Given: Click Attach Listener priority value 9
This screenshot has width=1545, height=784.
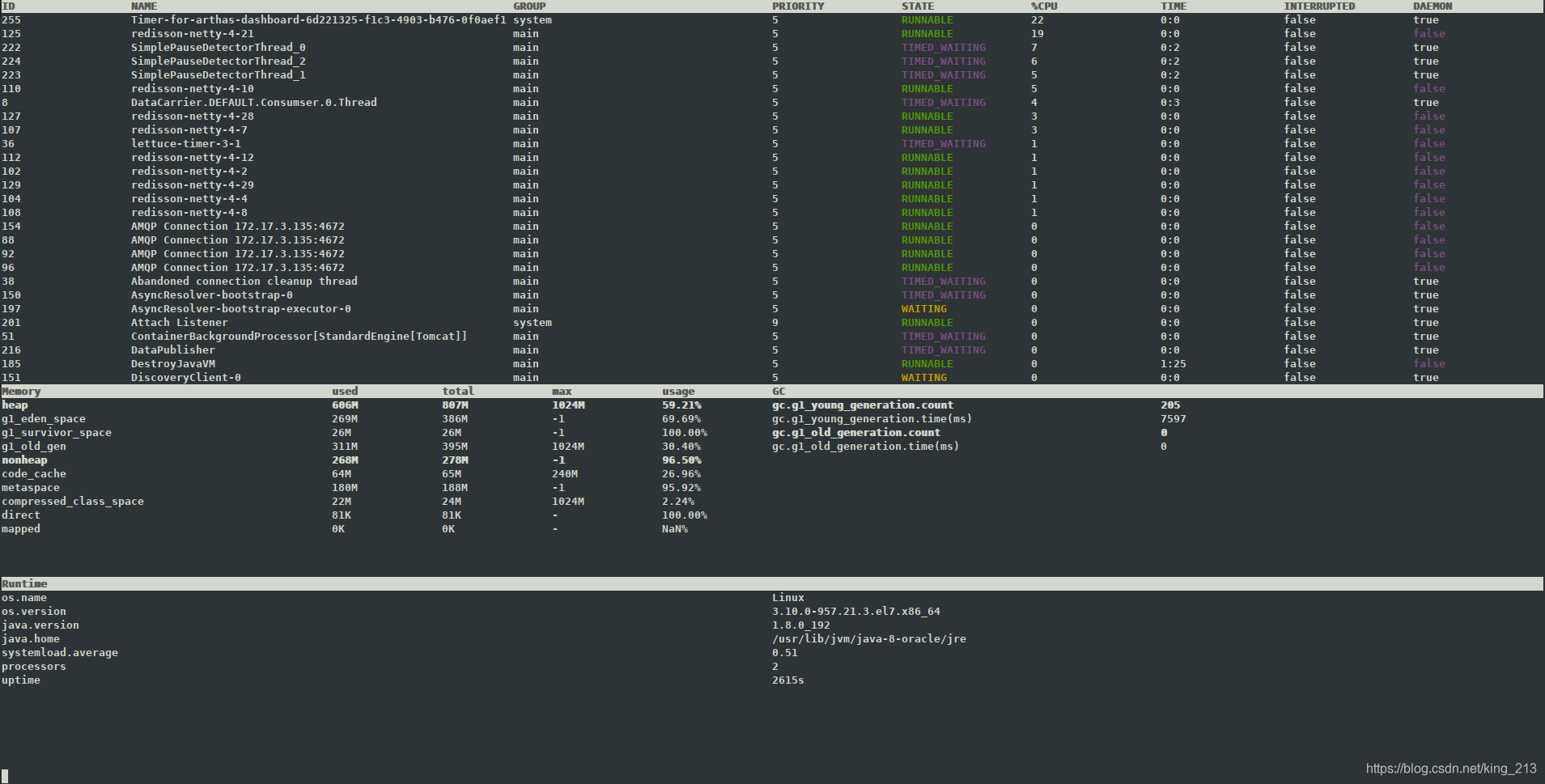Looking at the screenshot, I should 775,323.
